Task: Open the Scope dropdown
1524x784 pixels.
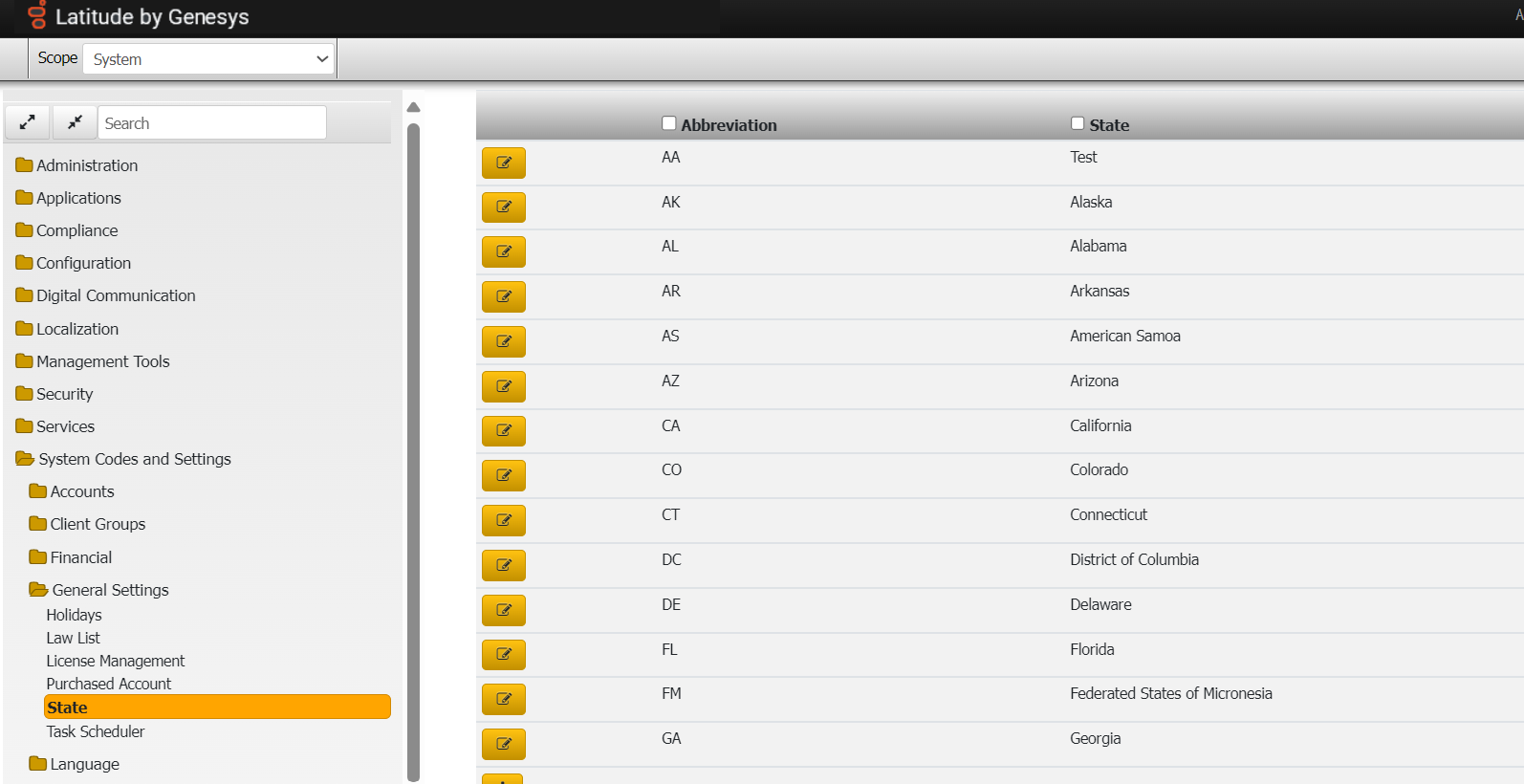Action: [208, 59]
